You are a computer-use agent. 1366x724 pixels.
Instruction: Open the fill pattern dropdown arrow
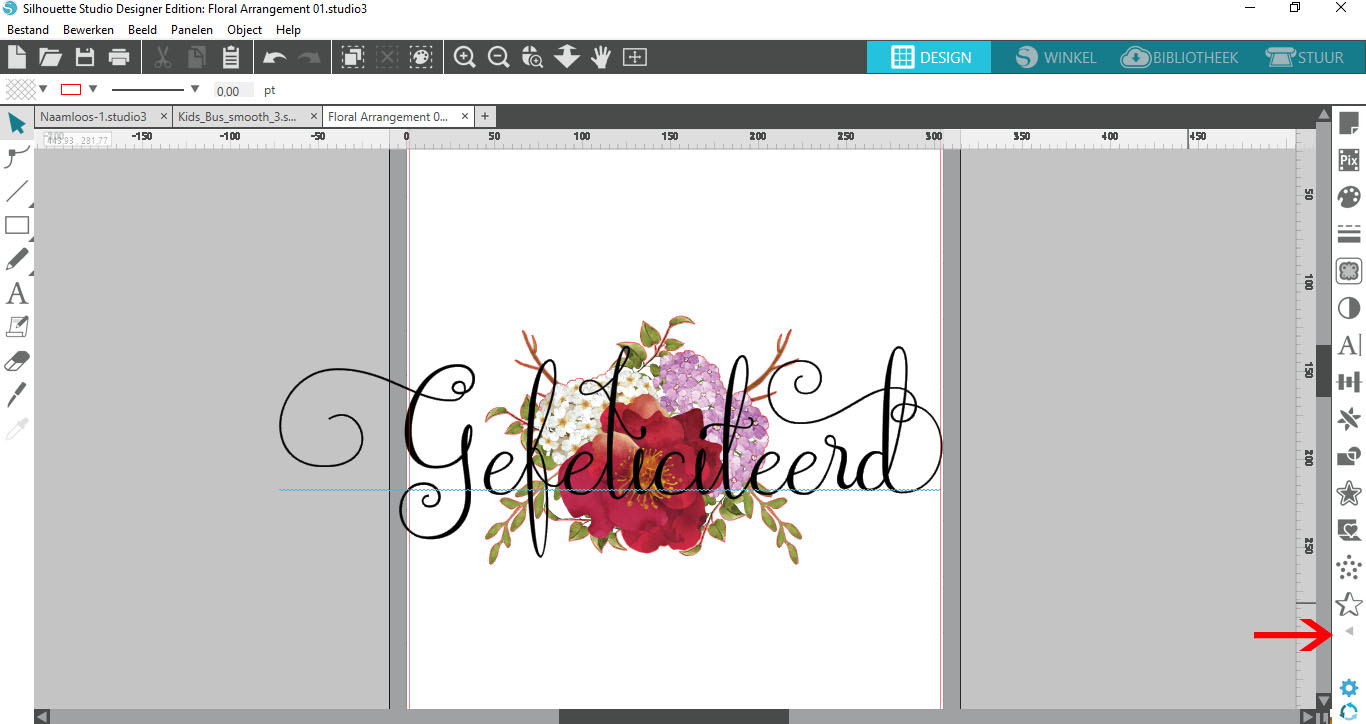coord(43,89)
